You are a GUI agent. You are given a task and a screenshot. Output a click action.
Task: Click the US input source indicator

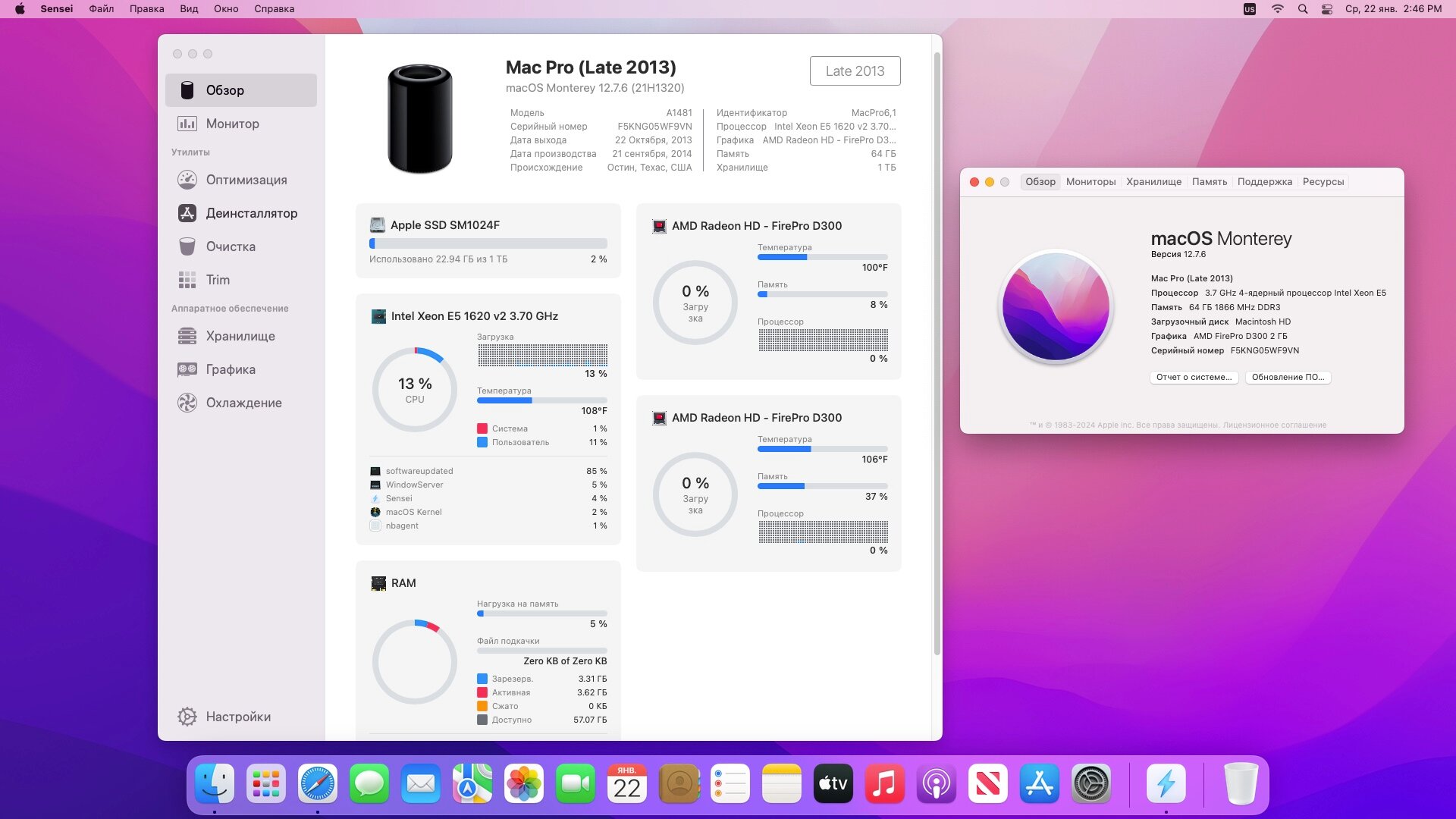point(1250,9)
